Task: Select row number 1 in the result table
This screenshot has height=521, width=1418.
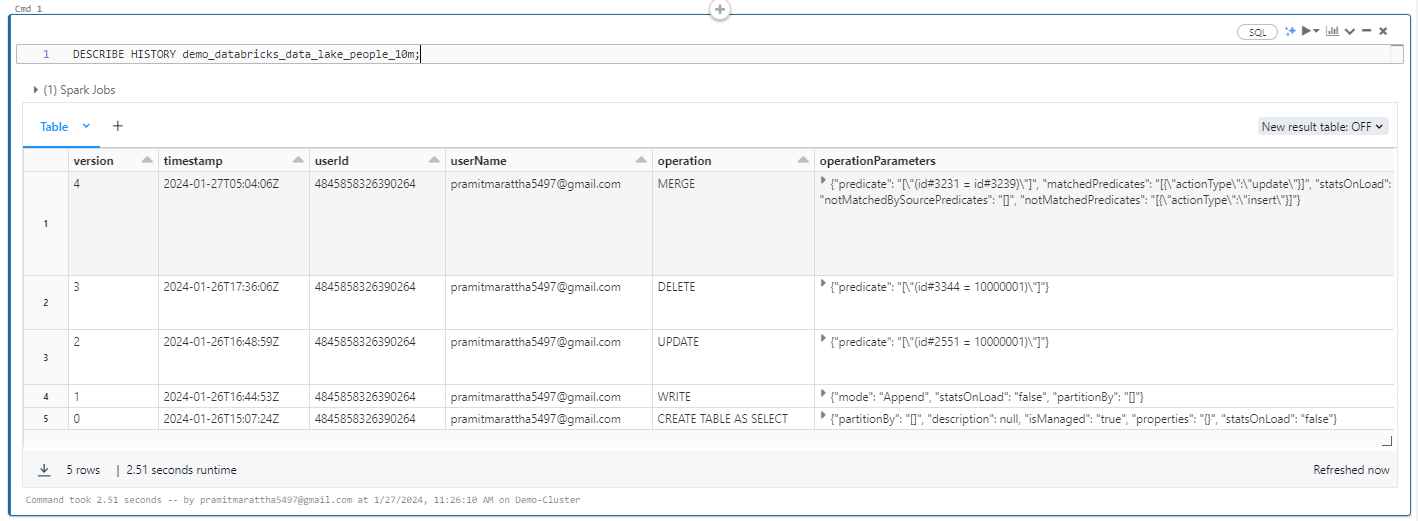Action: [46, 224]
